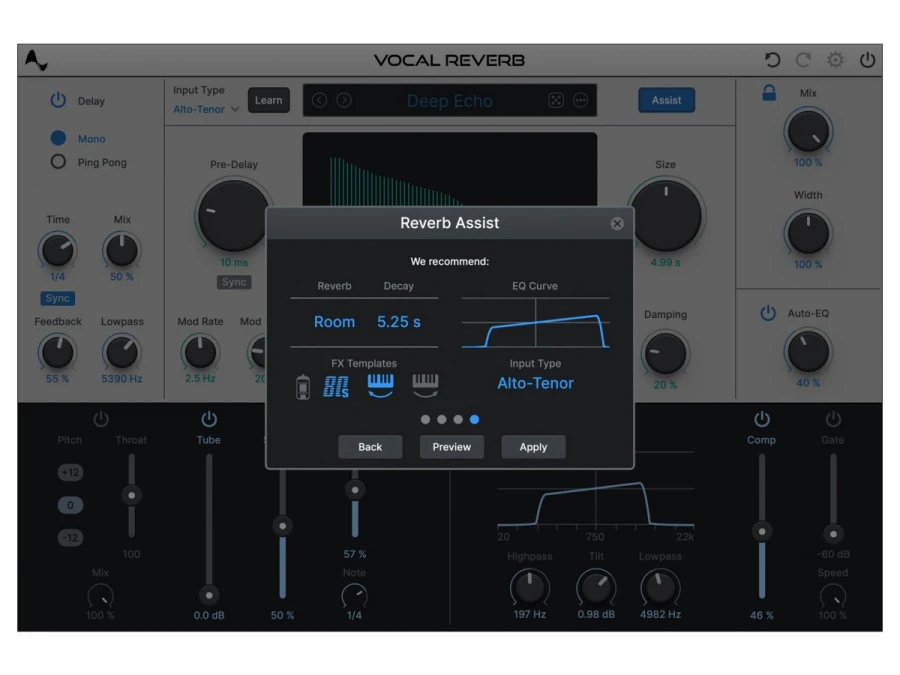
Task: Click the Pre-Delay knob
Action: click(x=234, y=215)
